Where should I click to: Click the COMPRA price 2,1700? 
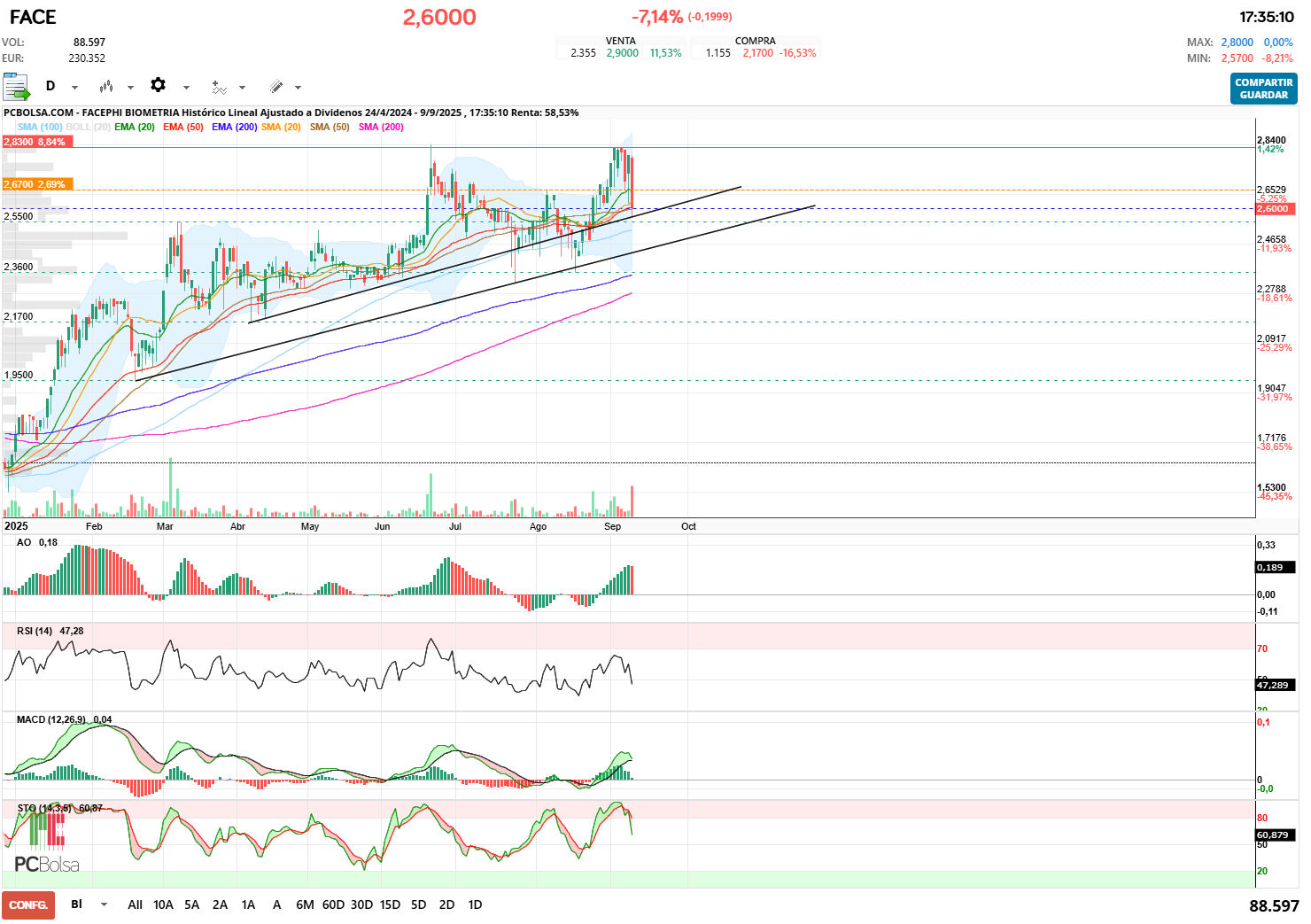tap(757, 53)
